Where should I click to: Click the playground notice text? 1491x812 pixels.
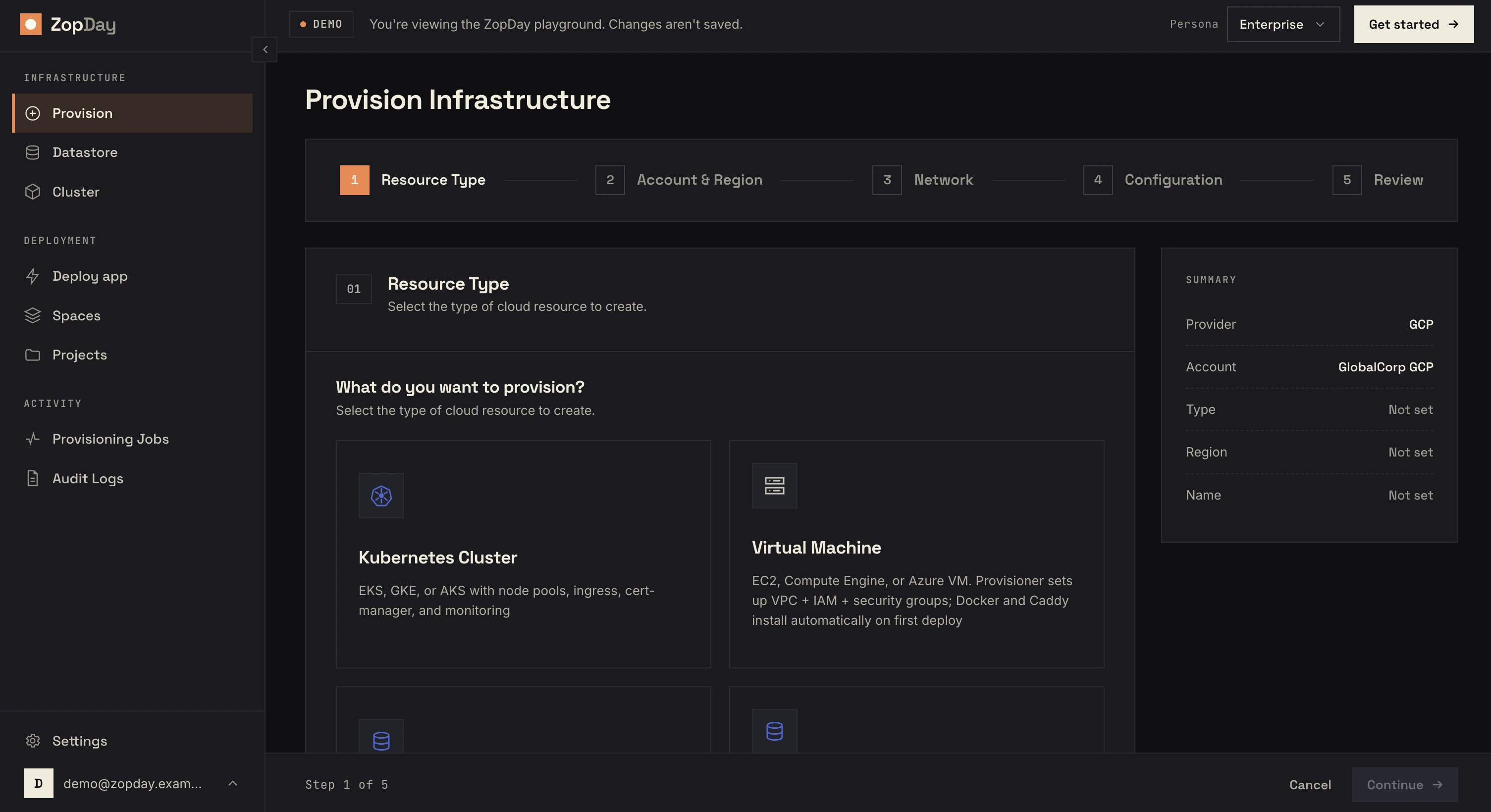coord(556,24)
